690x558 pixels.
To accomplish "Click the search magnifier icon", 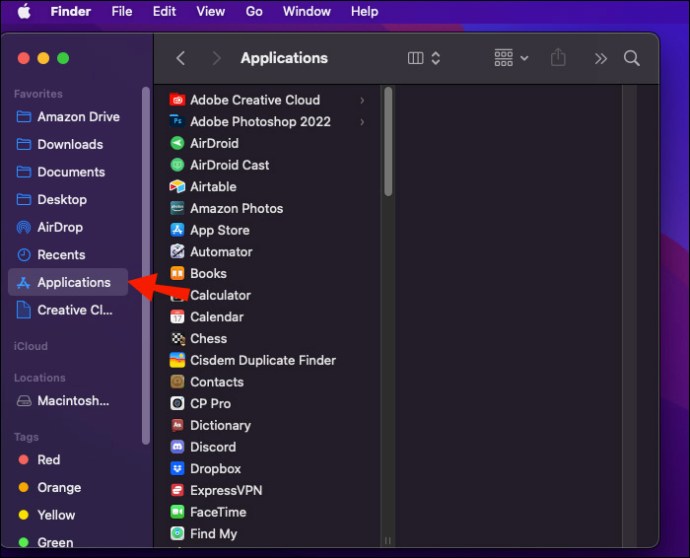I will (631, 58).
